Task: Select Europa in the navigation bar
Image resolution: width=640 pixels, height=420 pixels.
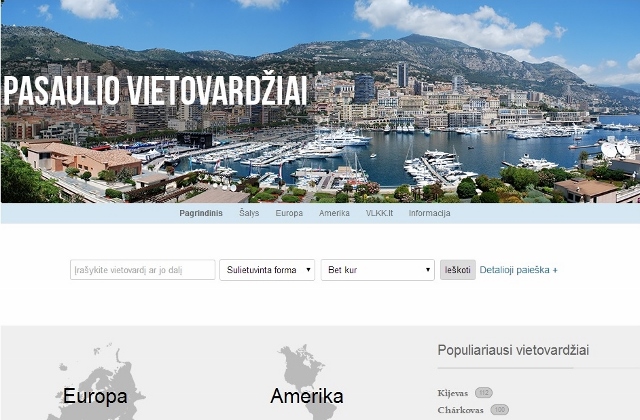Action: pyautogui.click(x=289, y=213)
